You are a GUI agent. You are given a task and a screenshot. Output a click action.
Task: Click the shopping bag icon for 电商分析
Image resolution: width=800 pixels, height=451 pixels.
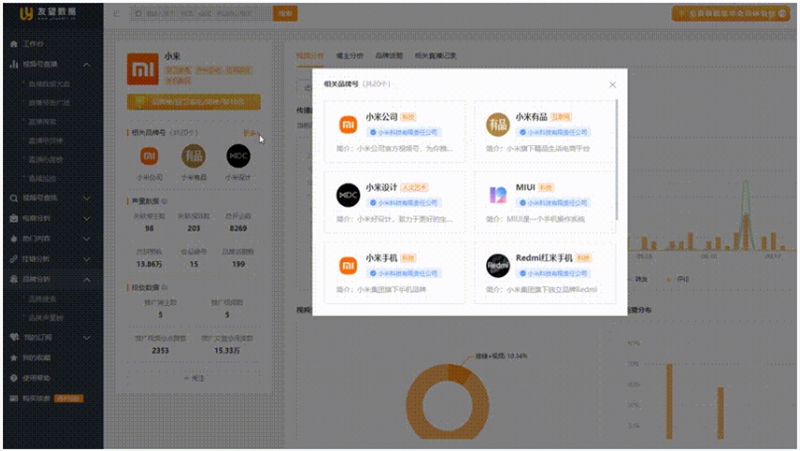[14, 218]
